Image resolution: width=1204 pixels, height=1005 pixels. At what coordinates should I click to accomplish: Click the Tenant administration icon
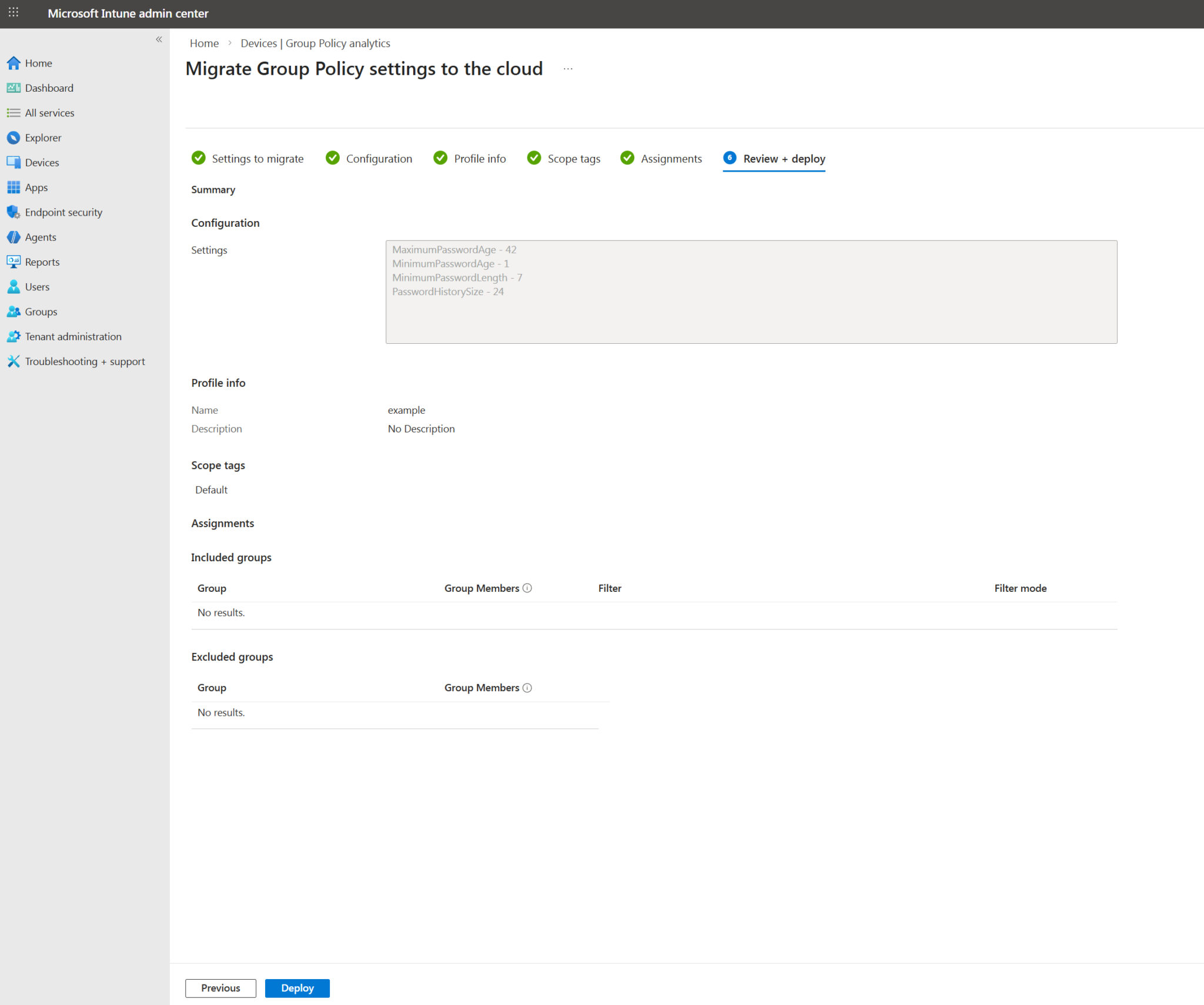tap(14, 336)
